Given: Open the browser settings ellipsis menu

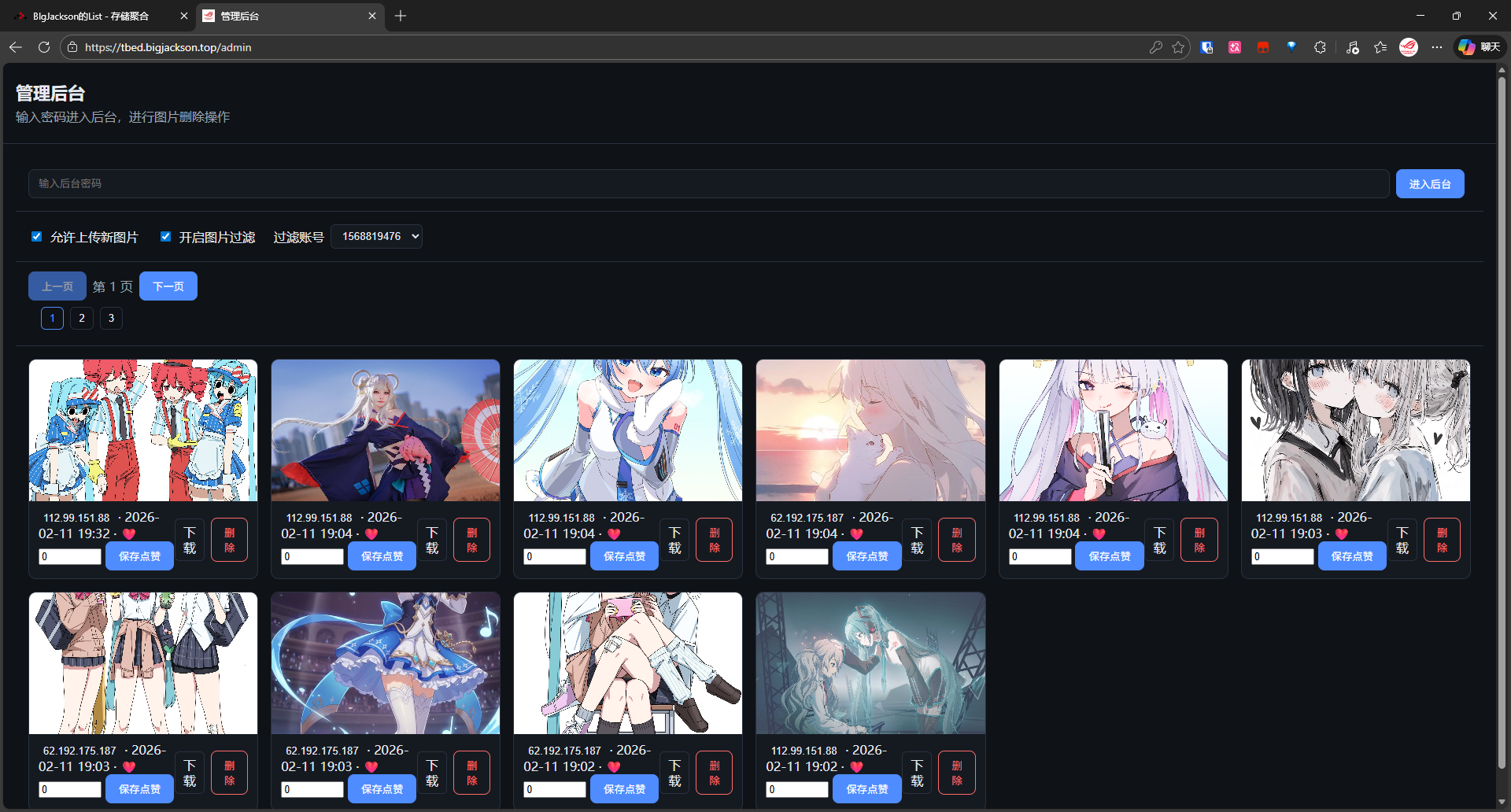Looking at the screenshot, I should click(x=1437, y=47).
